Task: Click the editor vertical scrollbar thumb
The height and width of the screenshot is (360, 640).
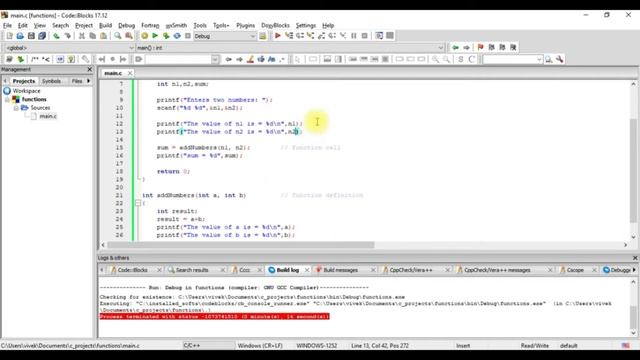Action: click(633, 171)
